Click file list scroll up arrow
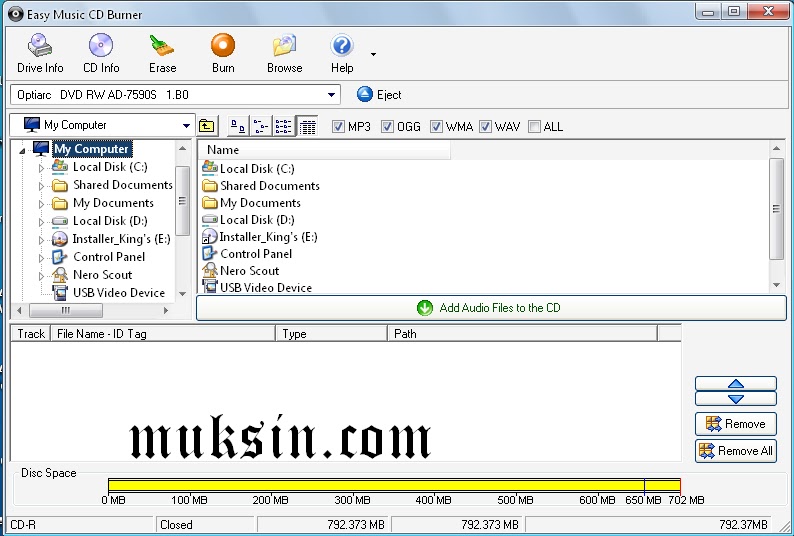 coord(776,148)
